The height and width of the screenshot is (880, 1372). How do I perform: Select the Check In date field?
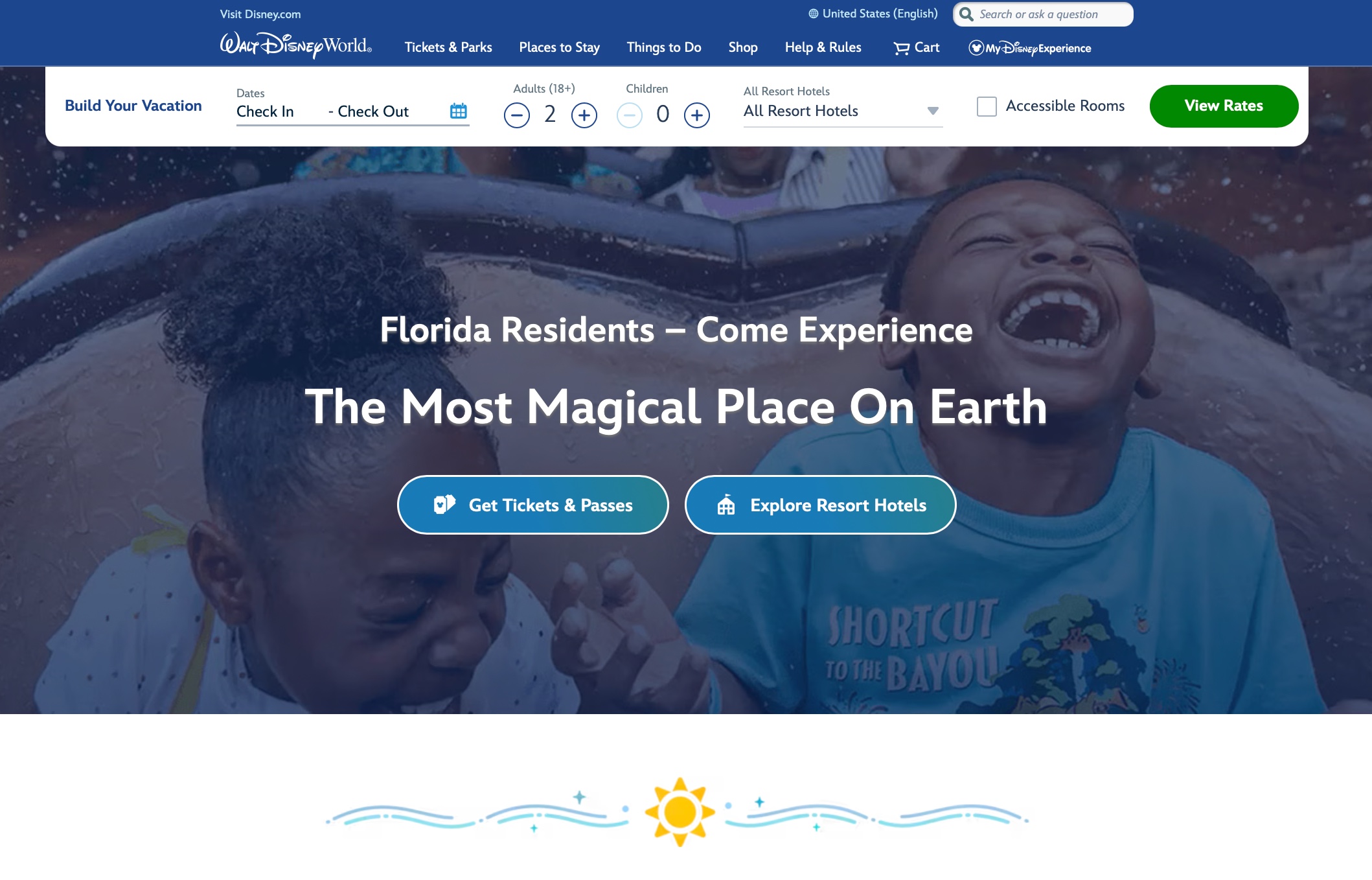point(265,111)
